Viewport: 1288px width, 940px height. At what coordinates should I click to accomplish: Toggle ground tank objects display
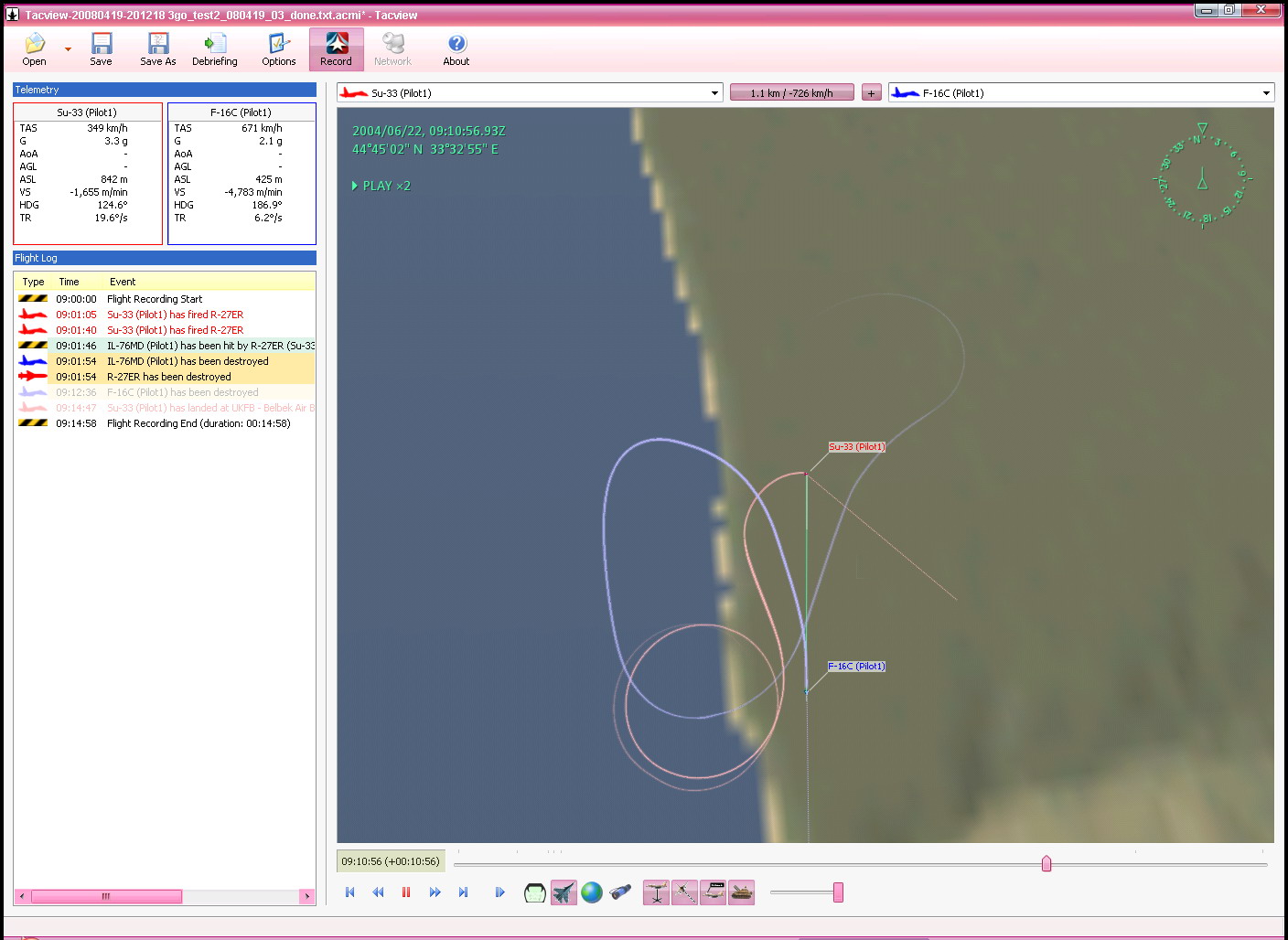click(x=742, y=892)
